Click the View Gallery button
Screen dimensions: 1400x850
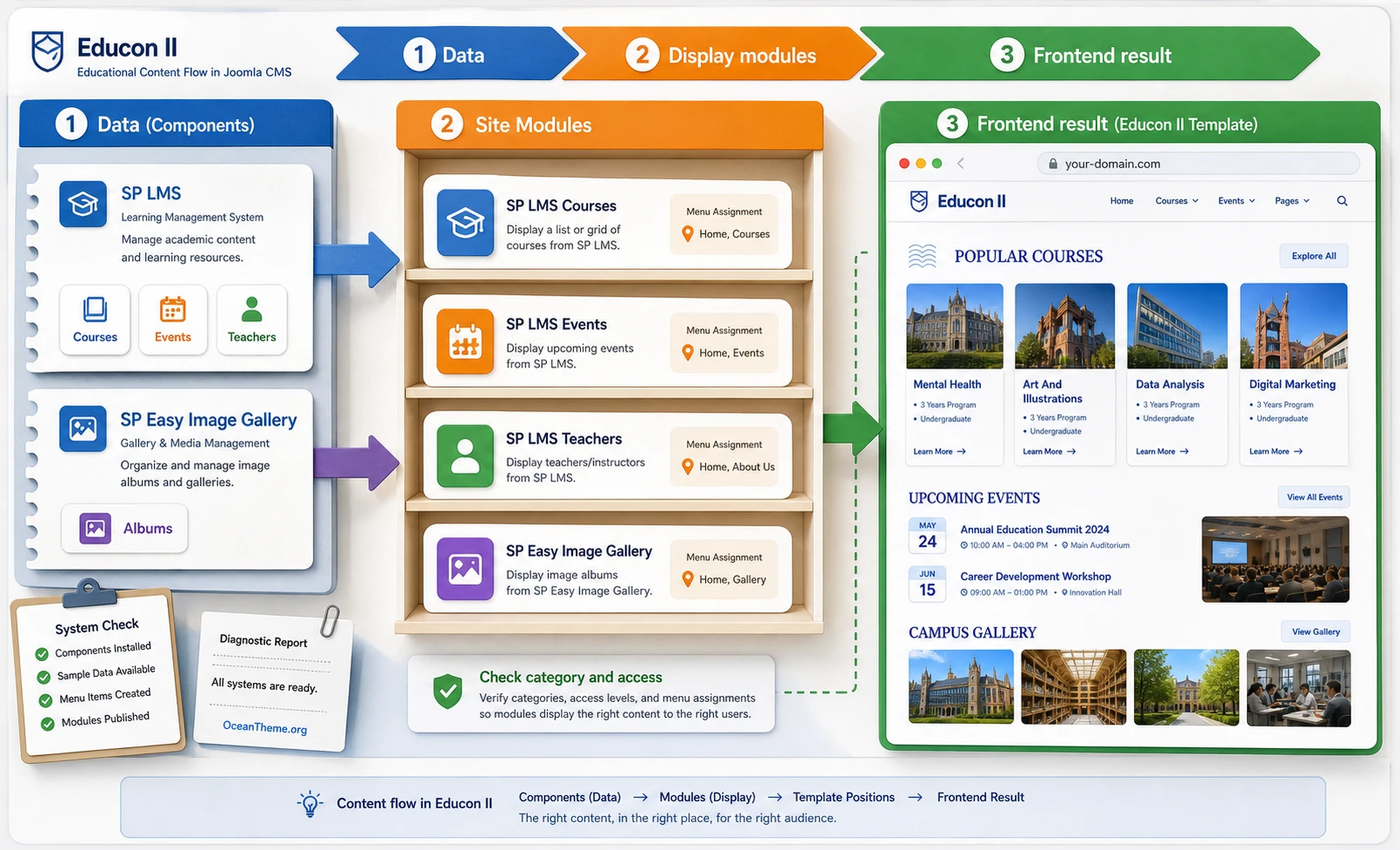tap(1316, 632)
